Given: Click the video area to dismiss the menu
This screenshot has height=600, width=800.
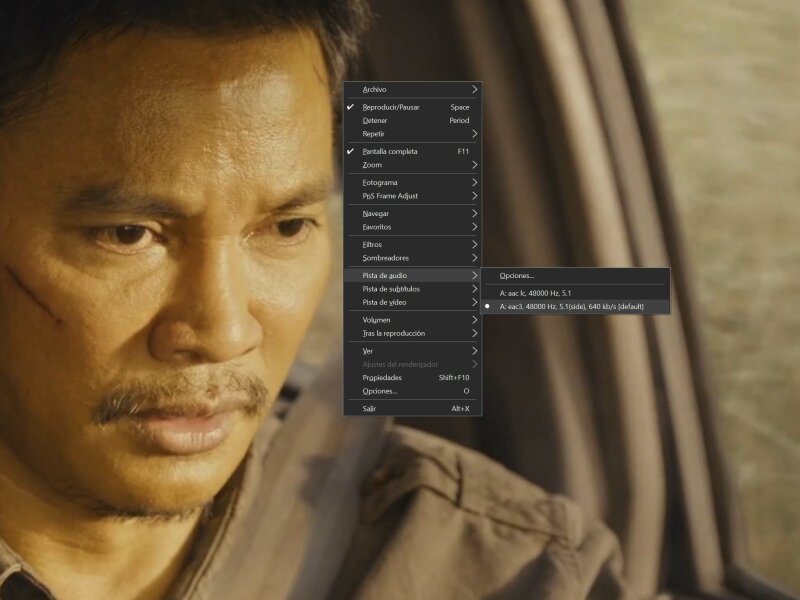Looking at the screenshot, I should pyautogui.click(x=650, y=480).
